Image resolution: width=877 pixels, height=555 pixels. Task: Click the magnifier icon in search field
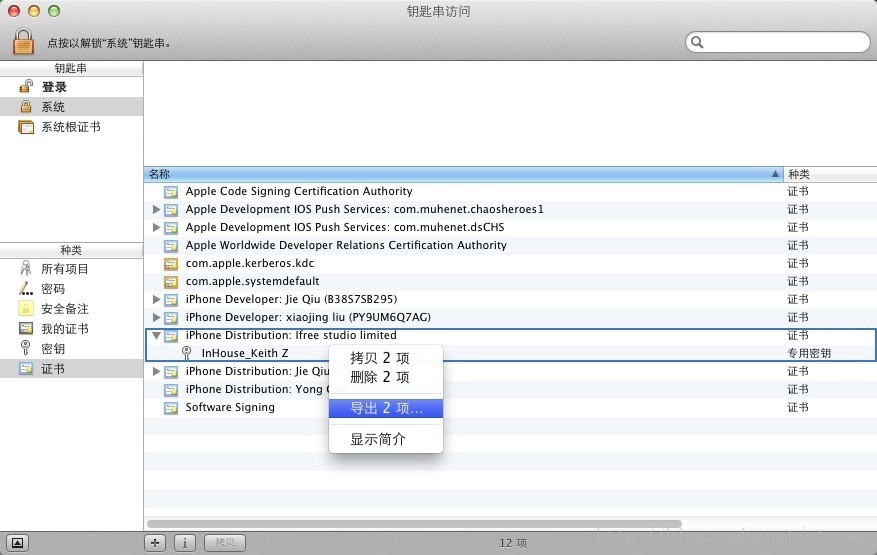[x=697, y=42]
